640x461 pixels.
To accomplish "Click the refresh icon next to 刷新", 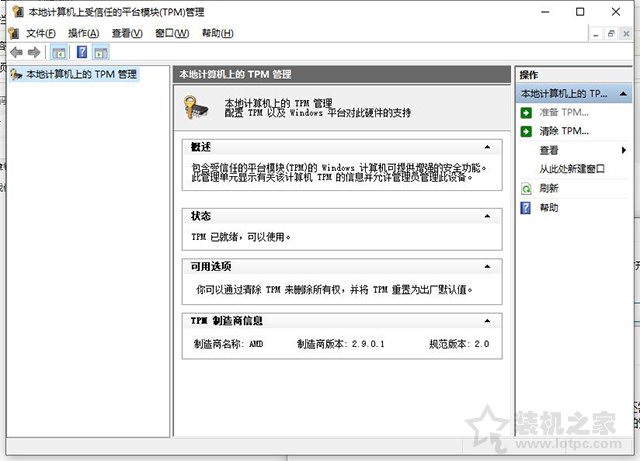I will (526, 188).
